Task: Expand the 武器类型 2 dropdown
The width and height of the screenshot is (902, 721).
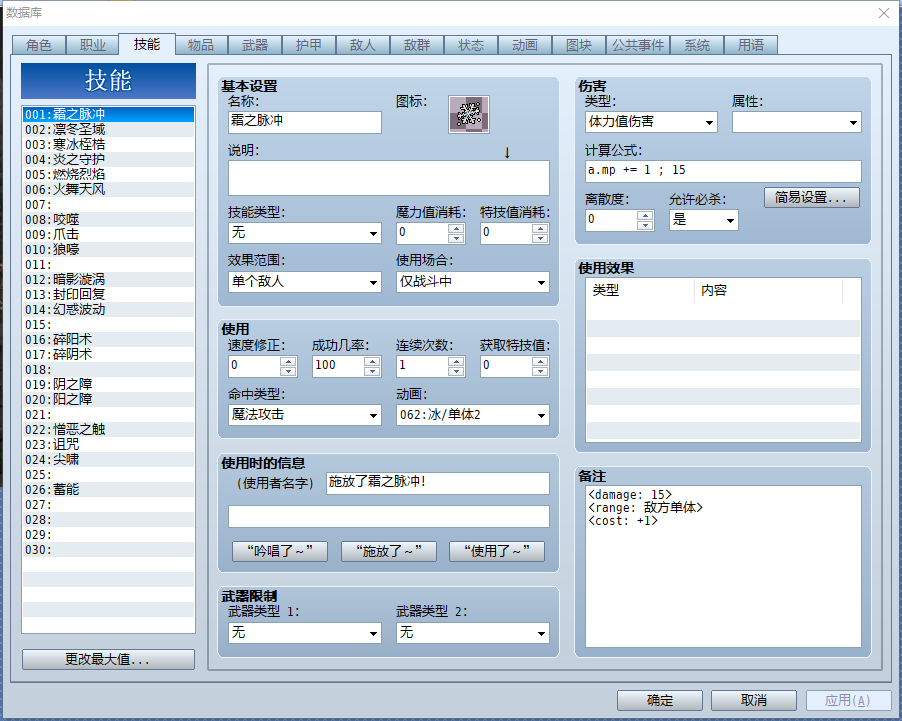Action: point(473,633)
